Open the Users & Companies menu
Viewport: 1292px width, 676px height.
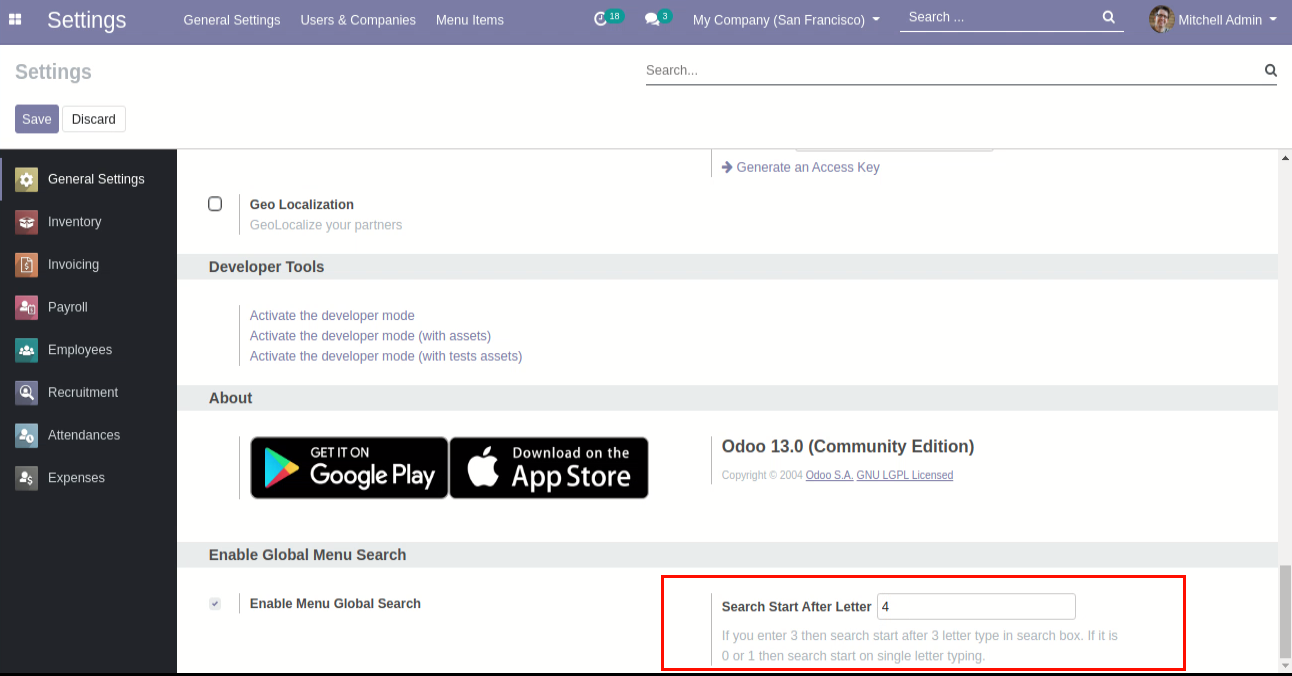pos(358,20)
